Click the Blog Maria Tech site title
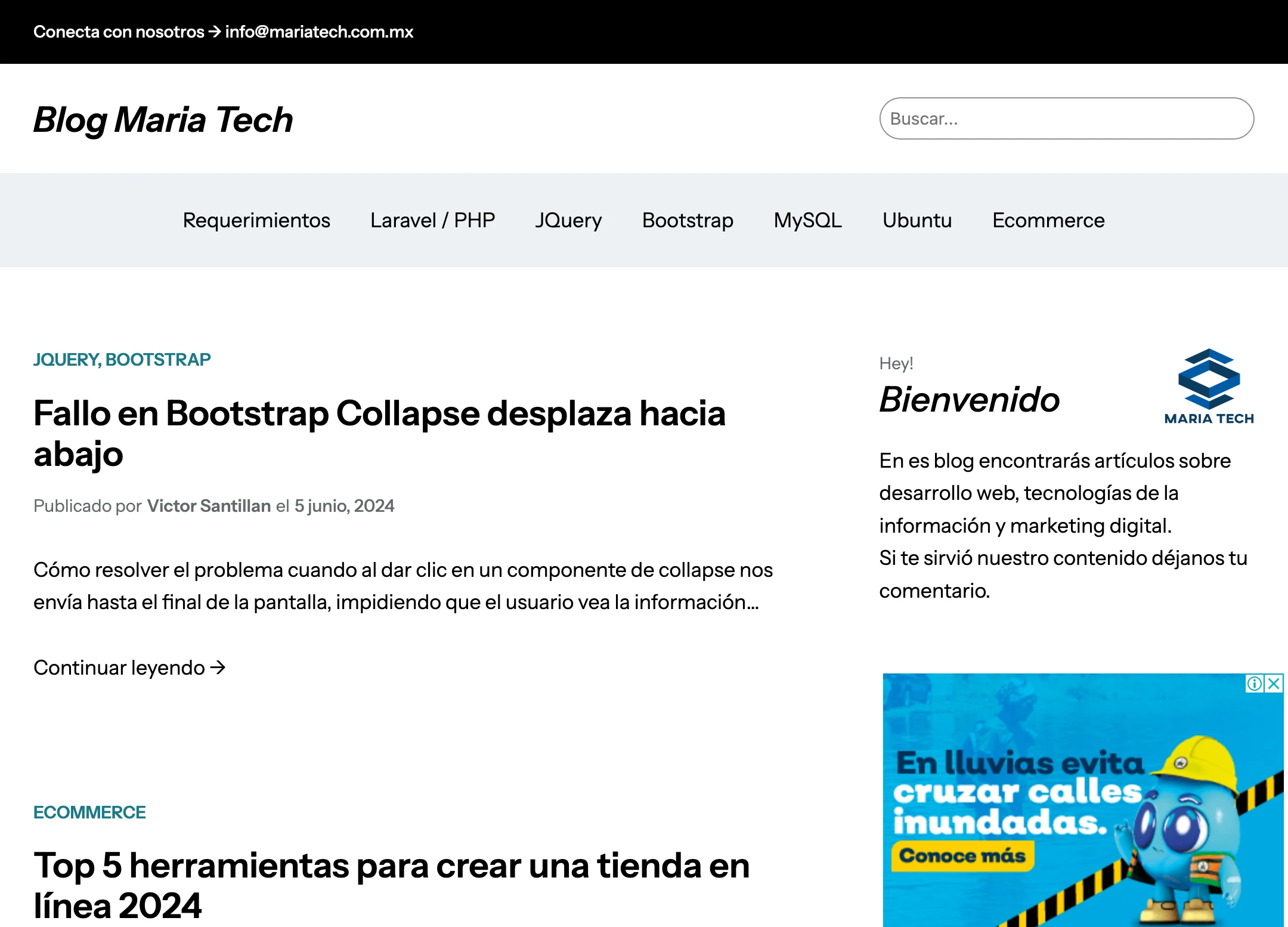This screenshot has height=927, width=1288. tap(163, 120)
